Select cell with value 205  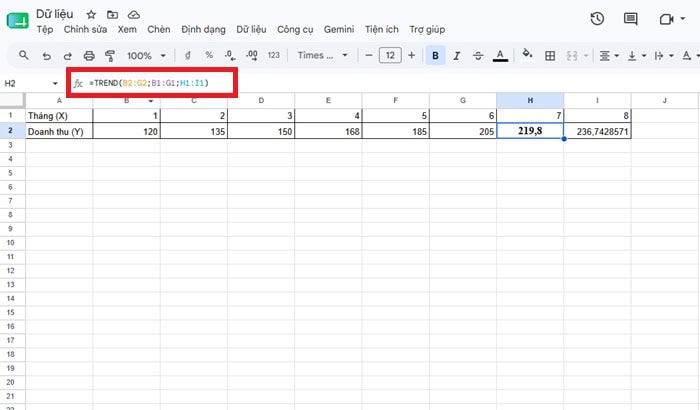(463, 131)
